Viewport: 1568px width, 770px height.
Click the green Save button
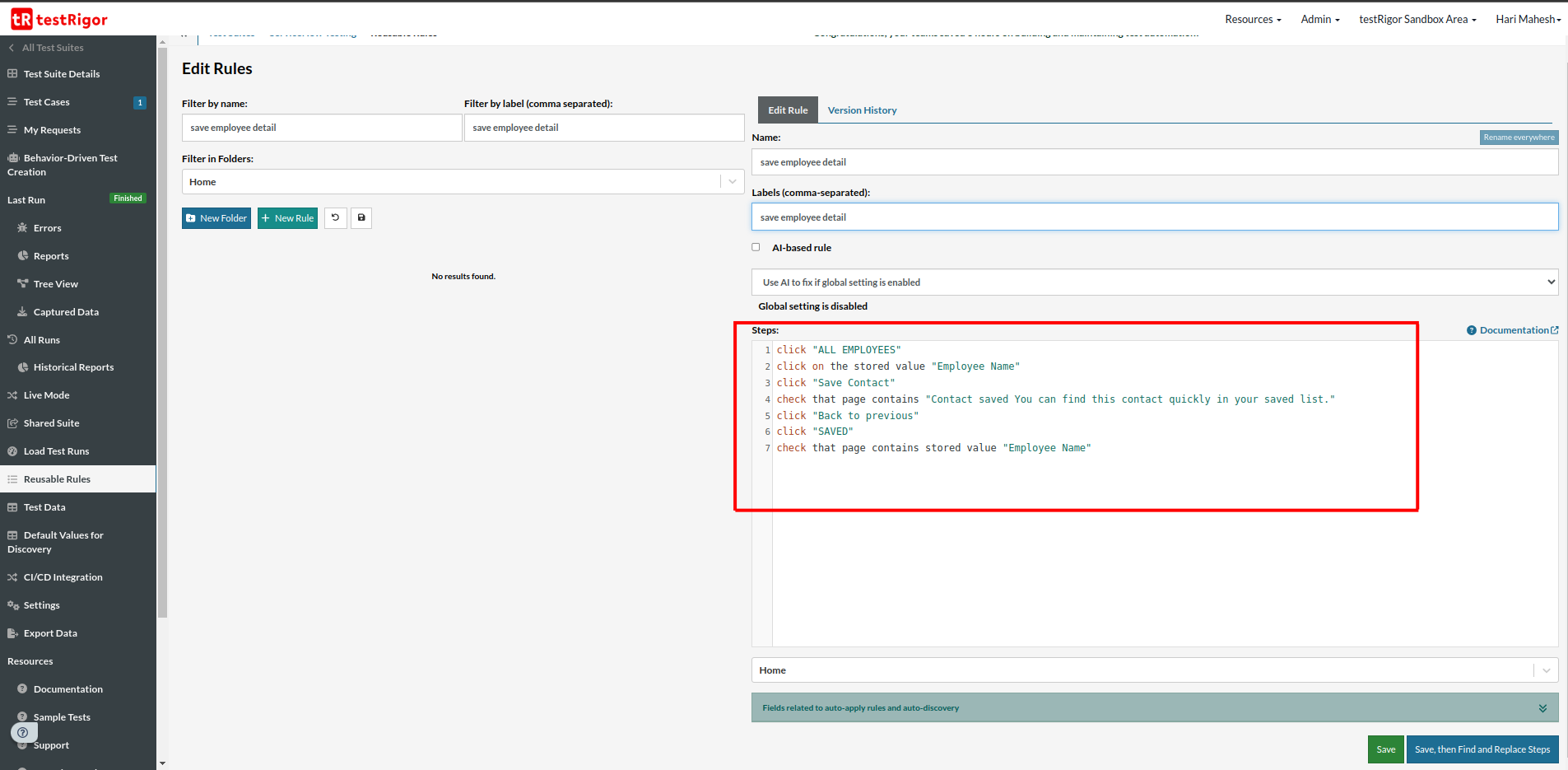tap(1385, 749)
